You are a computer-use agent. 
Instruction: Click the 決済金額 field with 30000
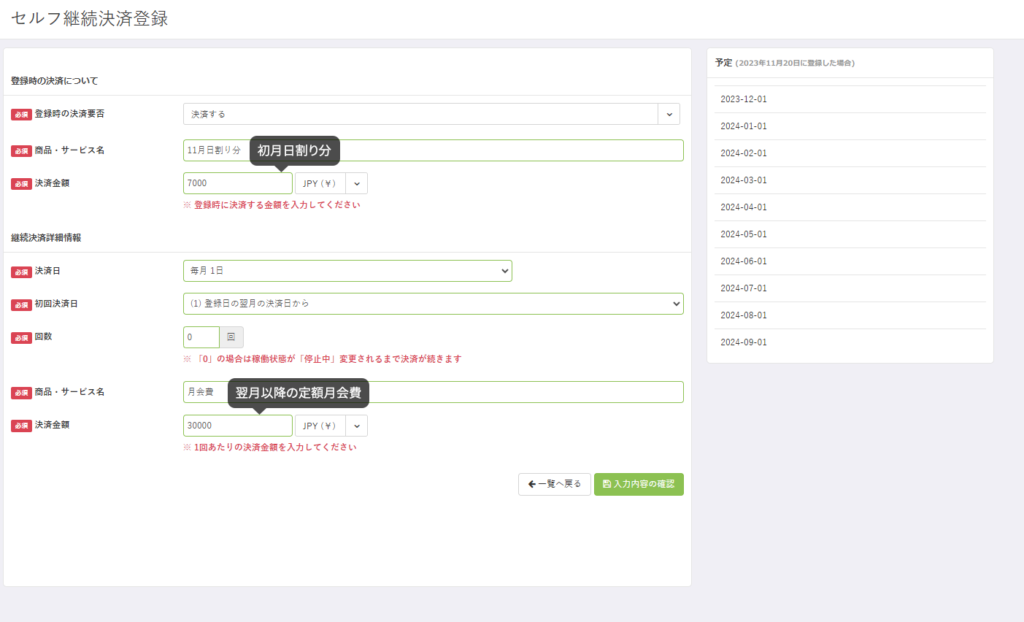pyautogui.click(x=237, y=426)
